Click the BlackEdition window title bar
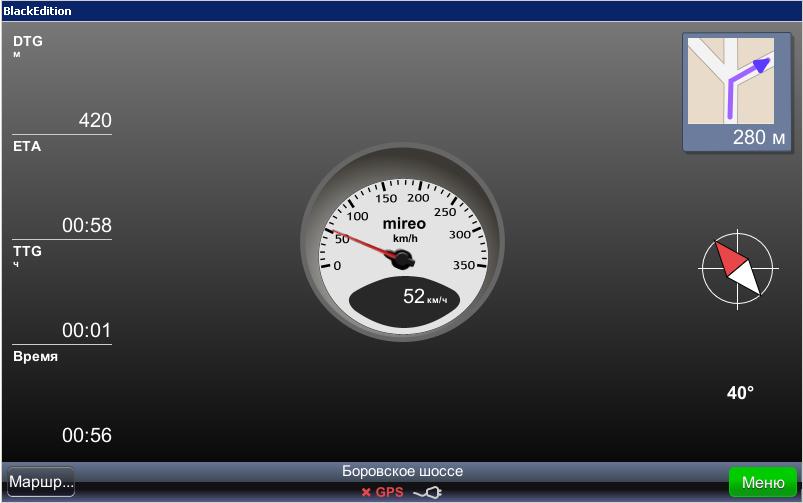Image resolution: width=803 pixels, height=503 pixels. [400, 11]
